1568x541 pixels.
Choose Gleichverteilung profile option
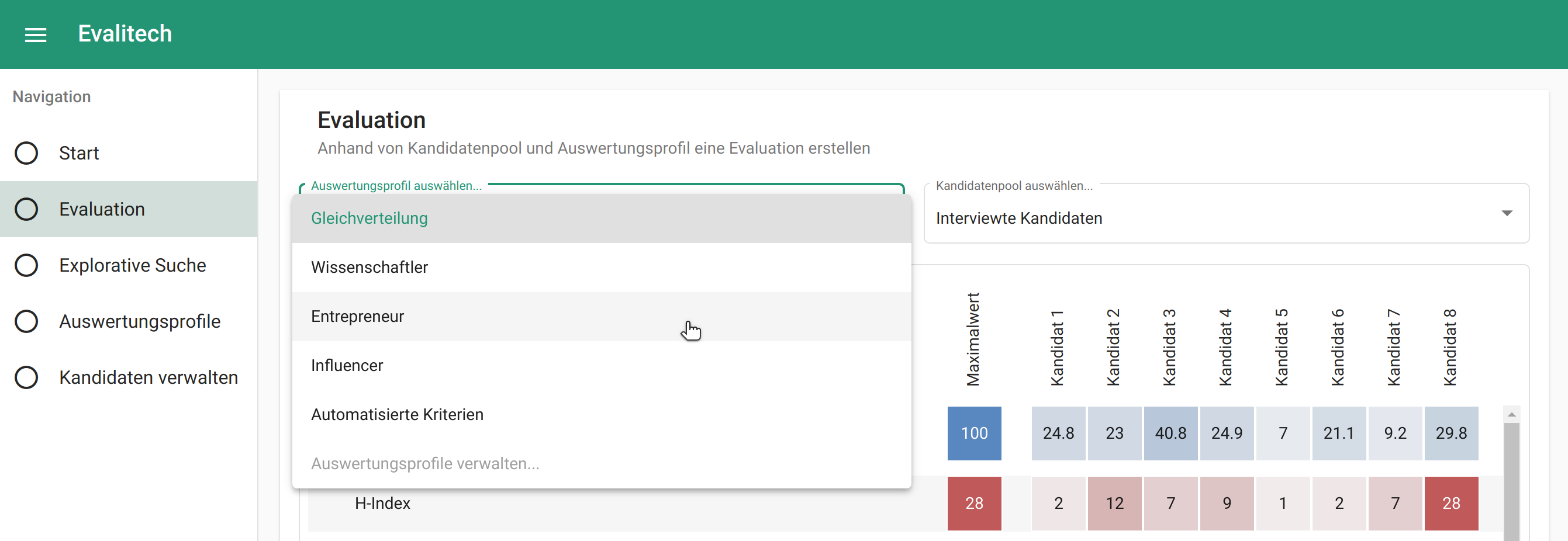[x=602, y=219]
